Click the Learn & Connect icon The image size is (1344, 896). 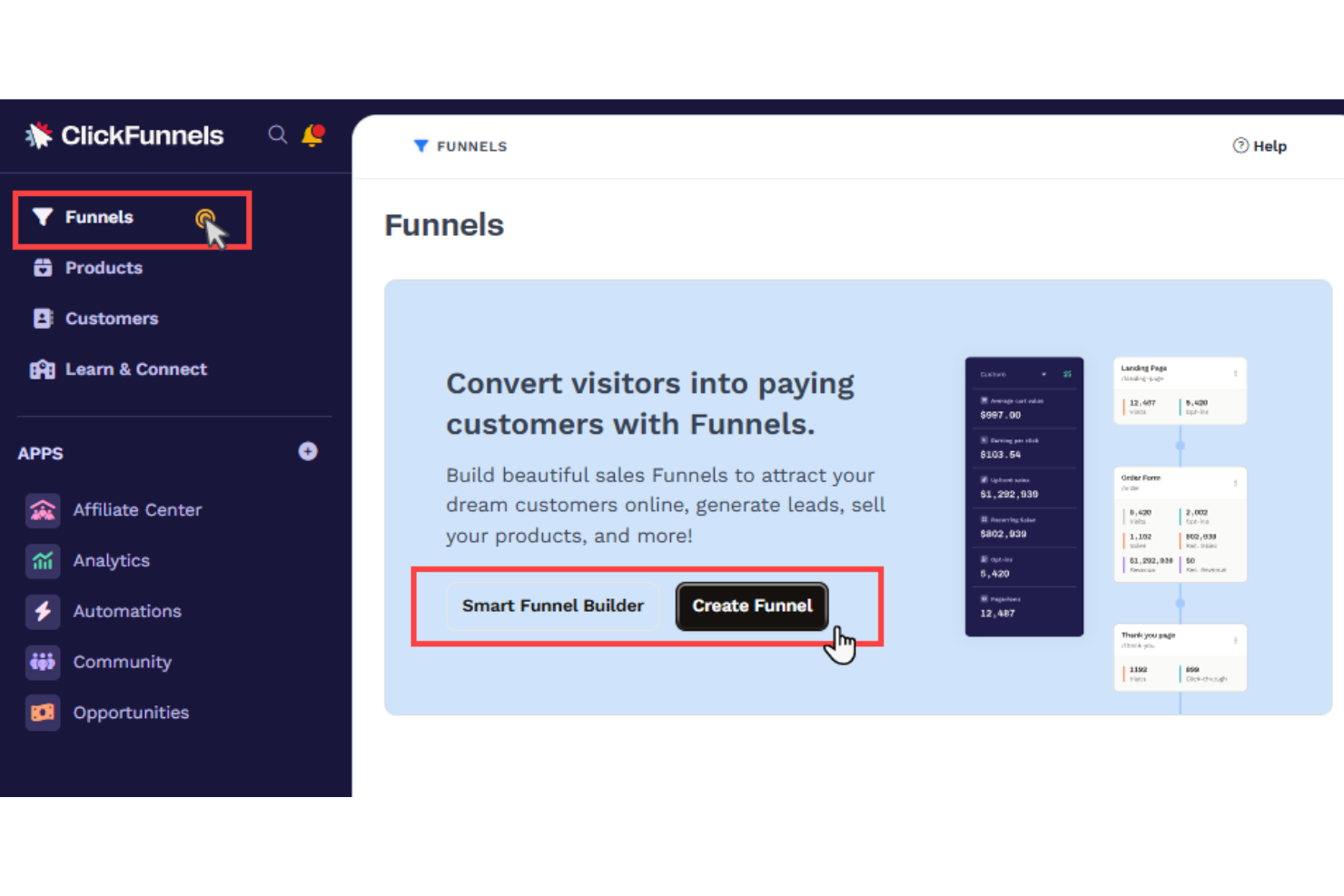[x=43, y=369]
